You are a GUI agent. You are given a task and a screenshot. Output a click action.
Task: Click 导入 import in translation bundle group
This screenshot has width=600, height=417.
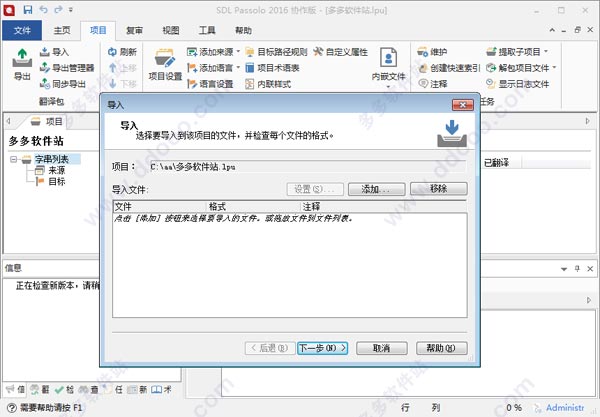pyautogui.click(x=54, y=52)
